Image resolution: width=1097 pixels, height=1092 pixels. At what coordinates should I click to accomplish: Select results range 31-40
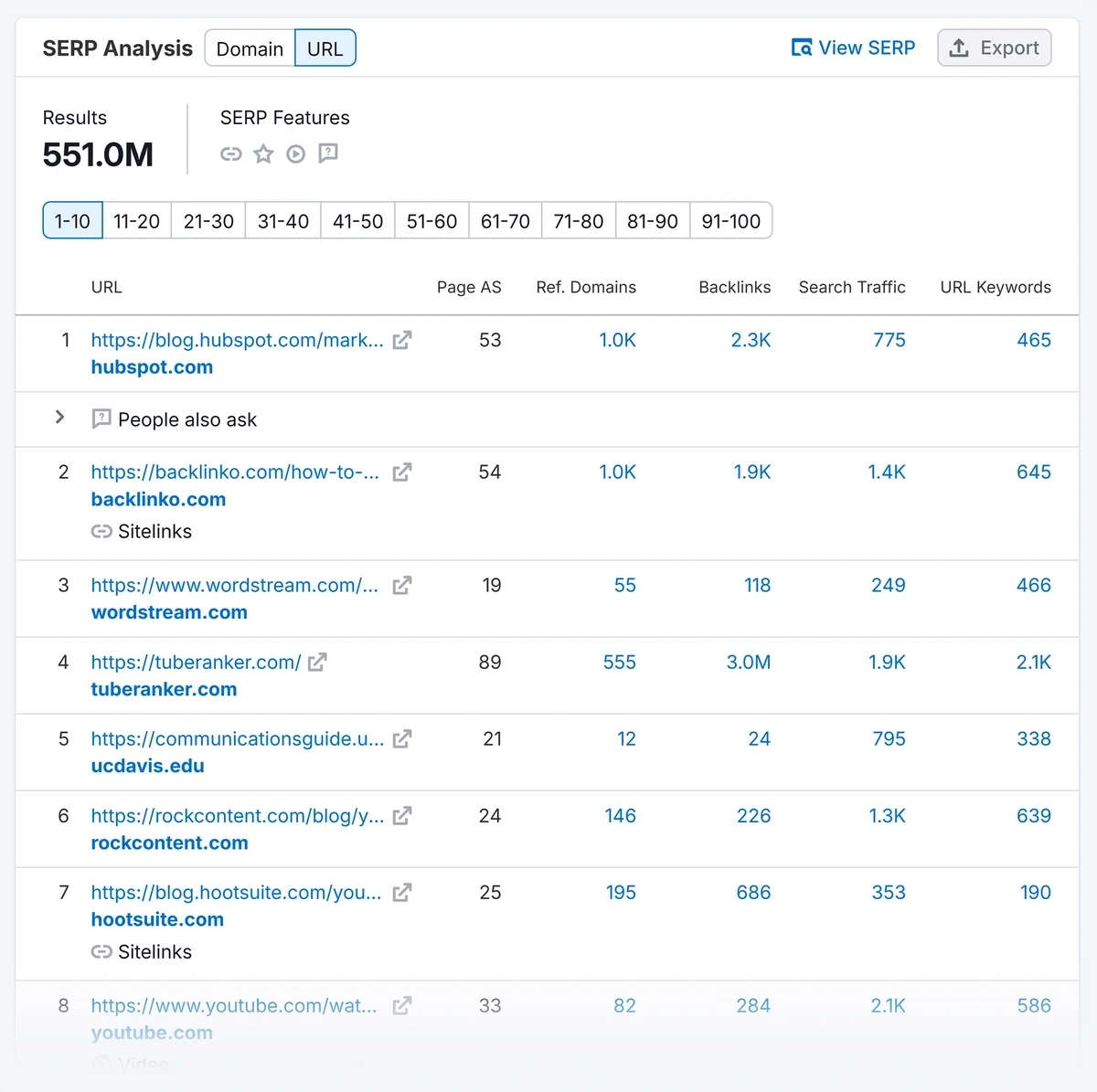click(x=283, y=221)
